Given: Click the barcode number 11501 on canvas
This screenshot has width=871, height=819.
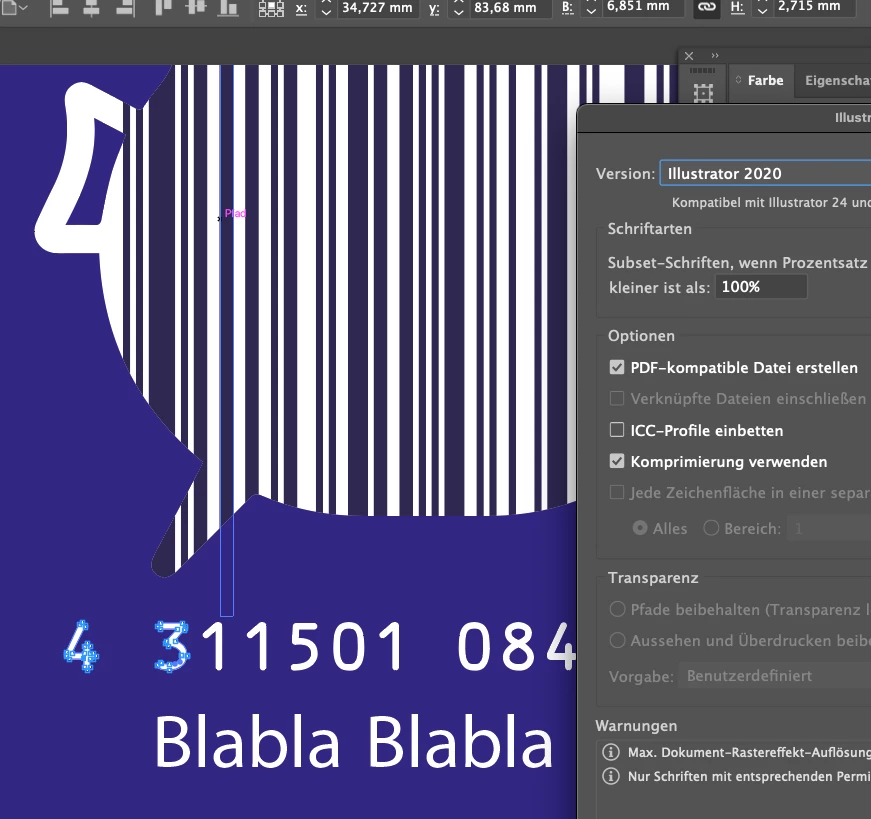Looking at the screenshot, I should point(304,646).
